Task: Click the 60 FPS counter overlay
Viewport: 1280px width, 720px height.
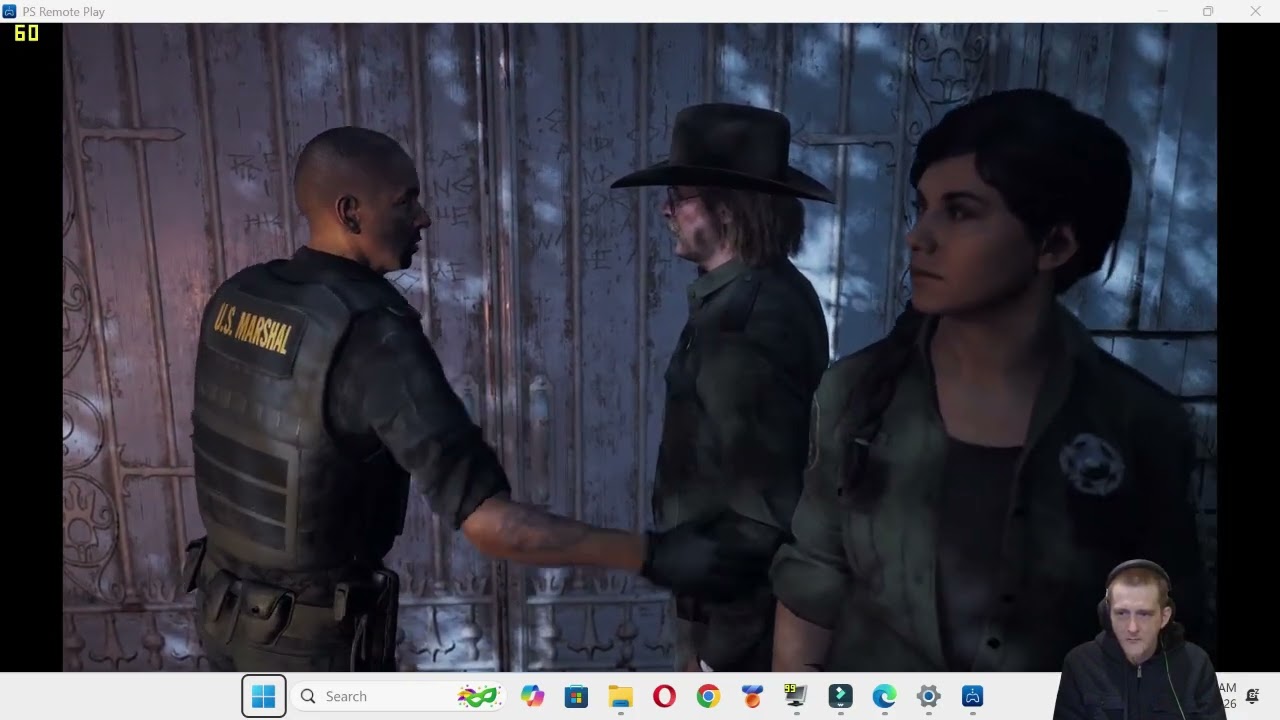Action: point(26,33)
